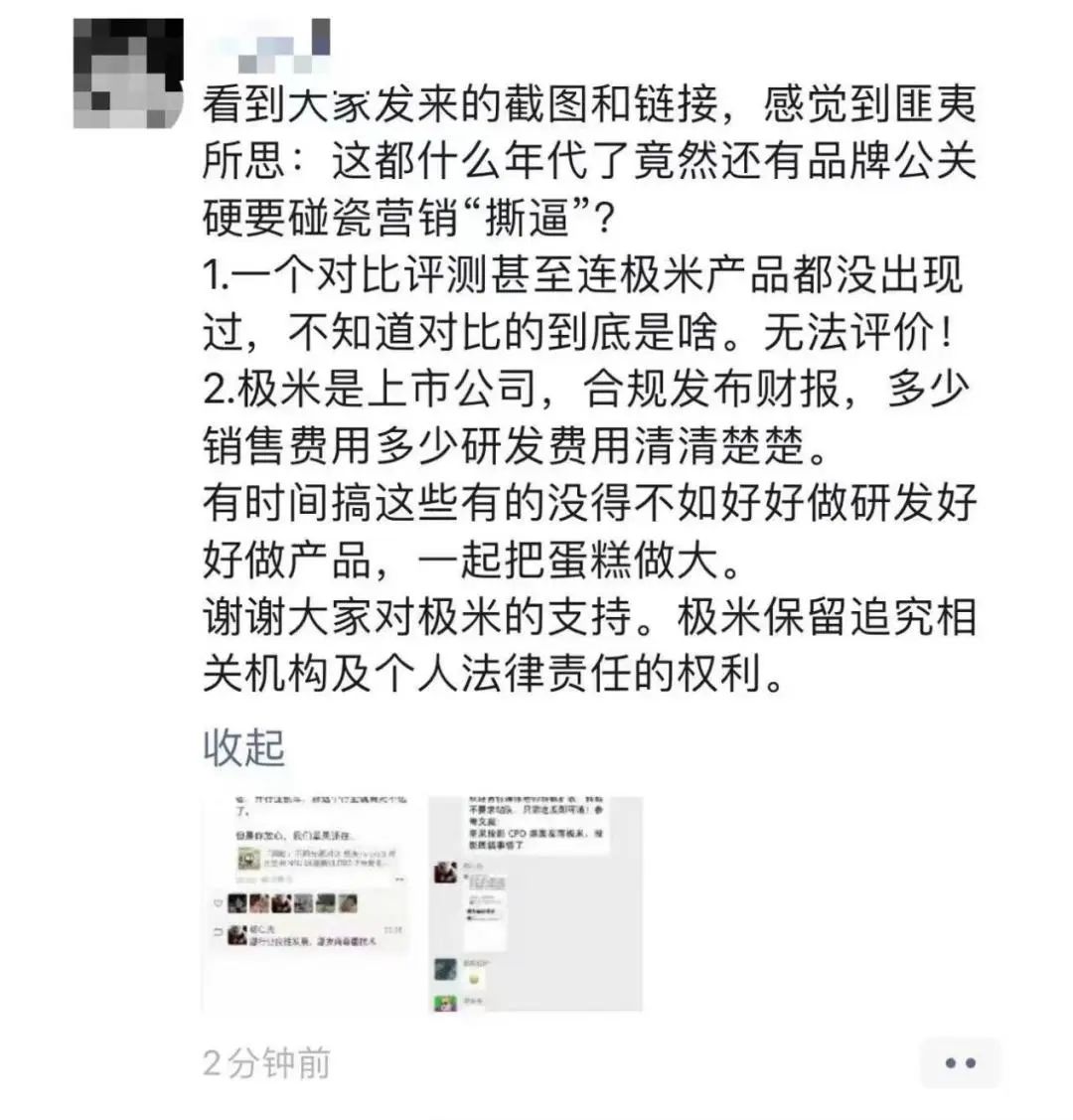Click the line starting 谢谢大家对极米的支持
This screenshot has width=1073, height=1120.
590,617
